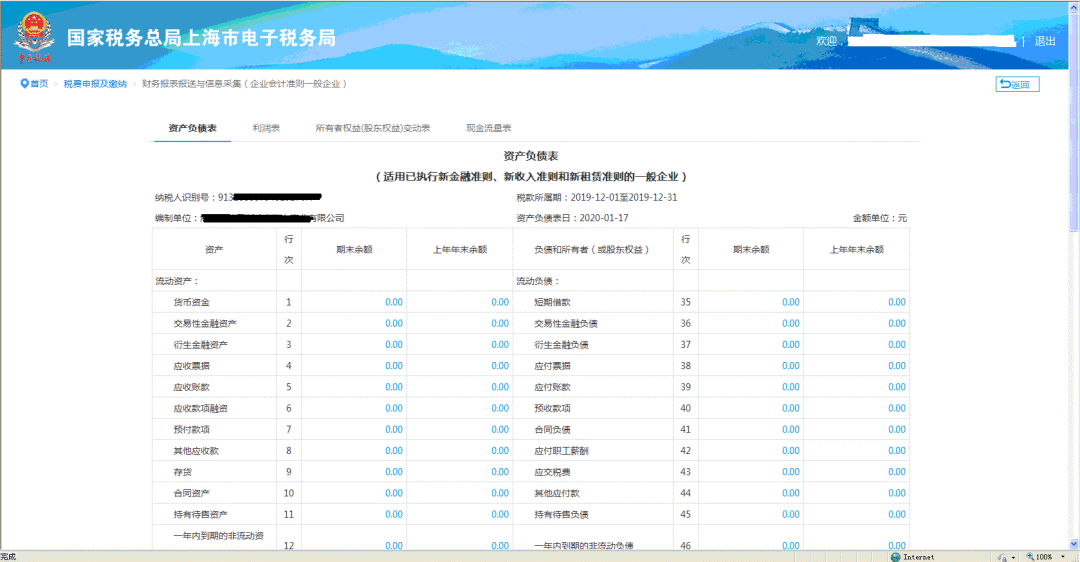Click 预付款项 期末余额 value
The image size is (1080, 562).
point(394,430)
